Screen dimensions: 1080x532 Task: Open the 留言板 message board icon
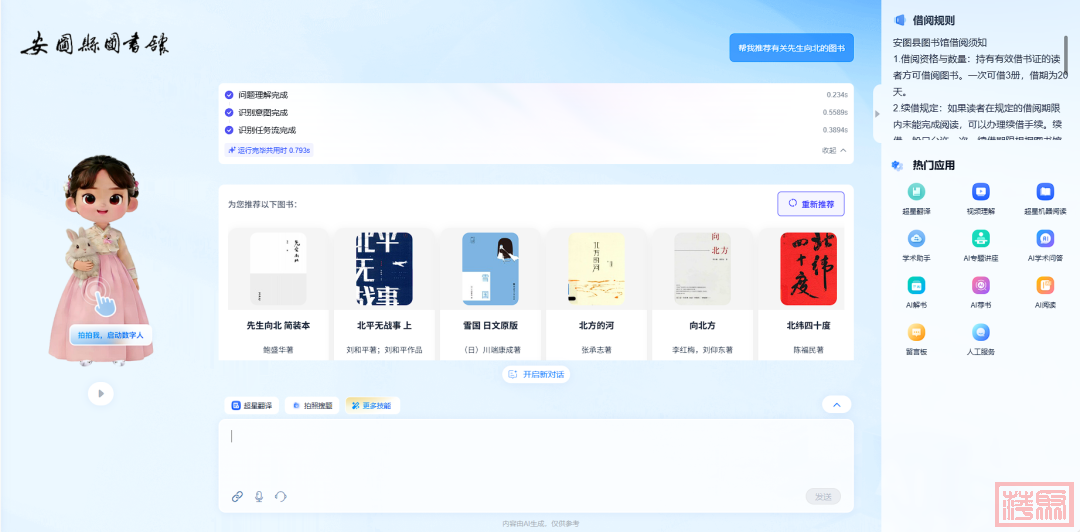[x=916, y=333]
